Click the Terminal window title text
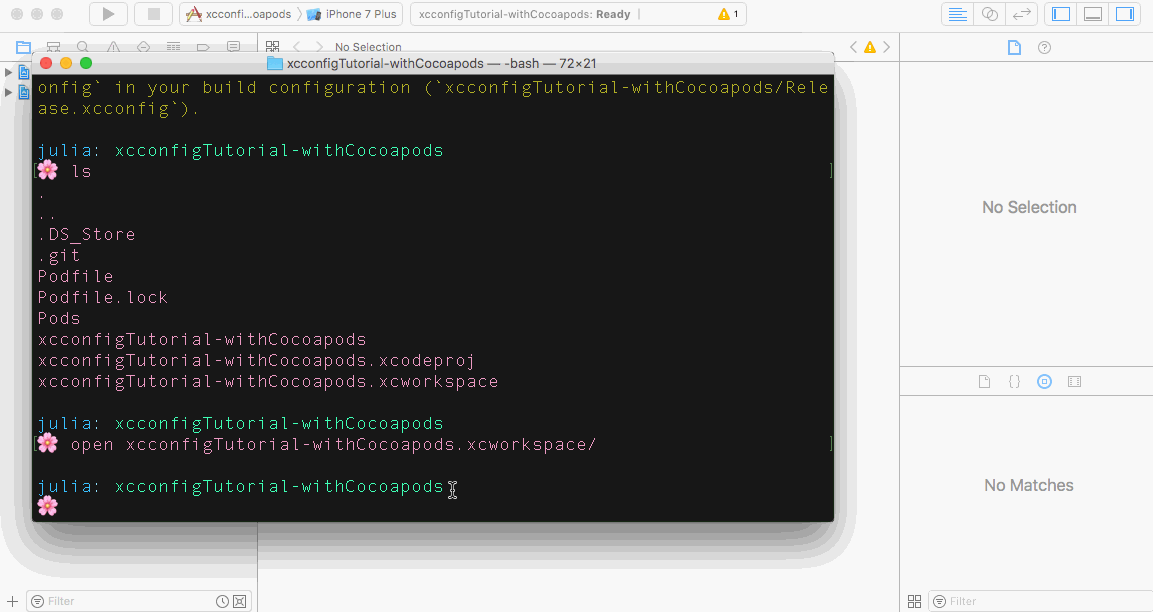The image size is (1153, 612). 441,63
